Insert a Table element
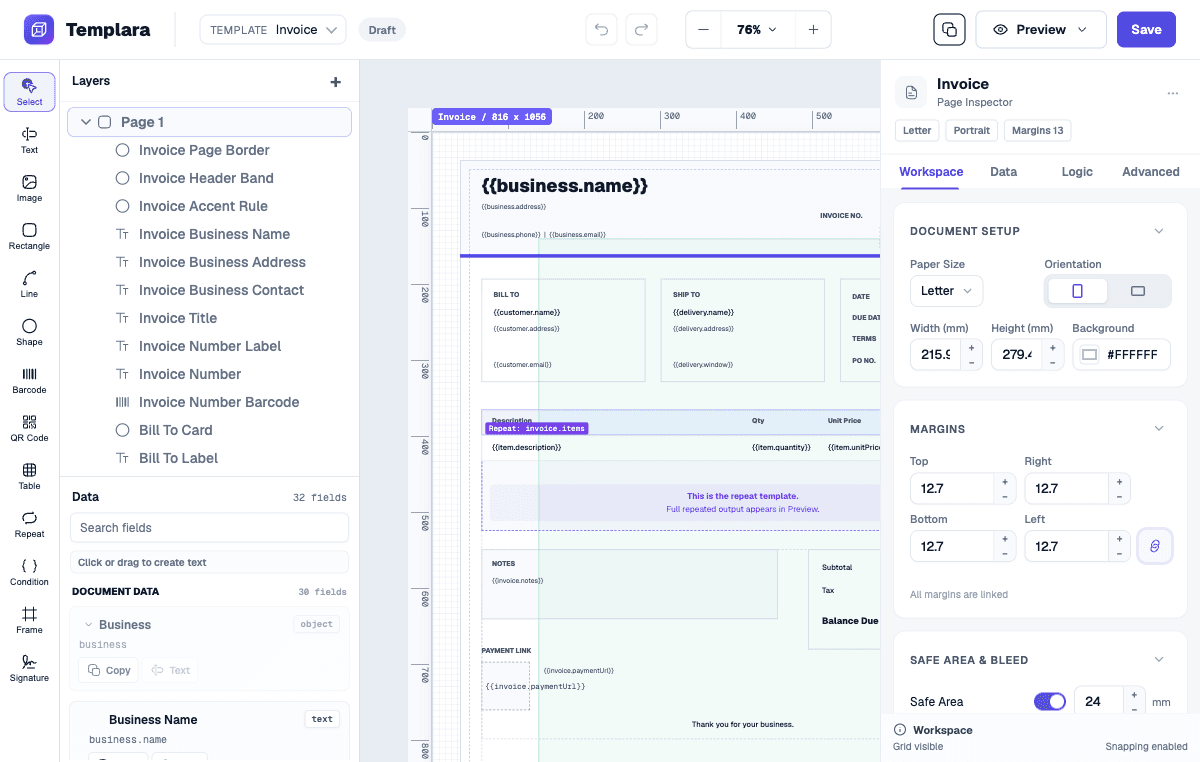 click(29, 476)
